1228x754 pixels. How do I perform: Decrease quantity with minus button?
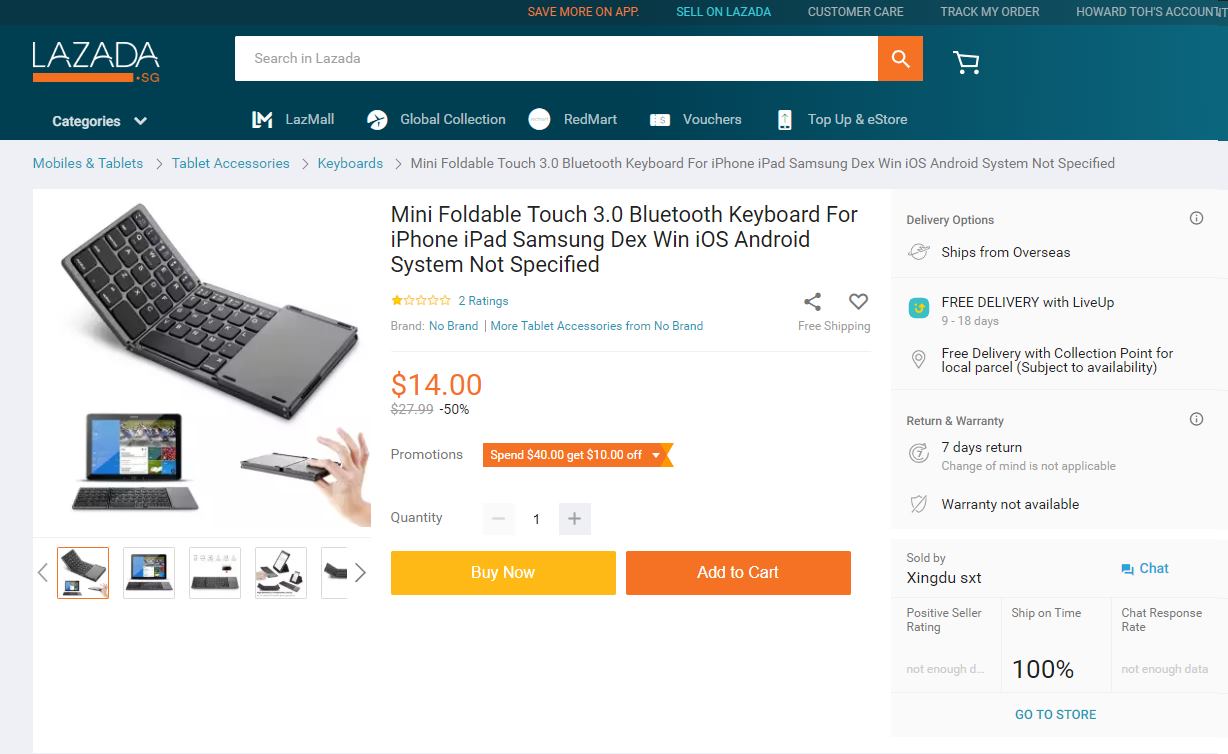[498, 518]
